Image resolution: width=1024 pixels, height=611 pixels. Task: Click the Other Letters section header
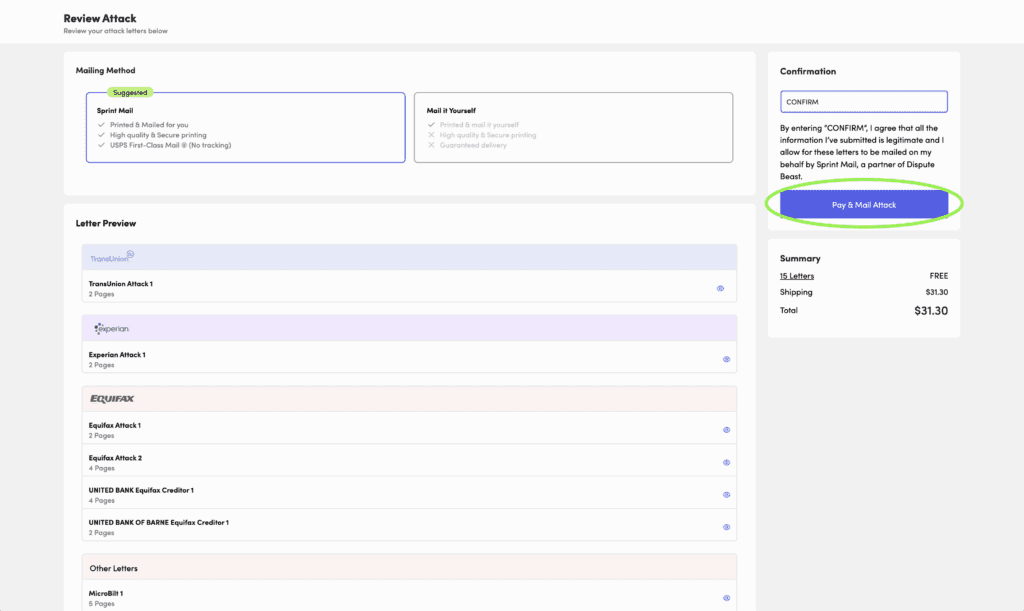point(114,568)
